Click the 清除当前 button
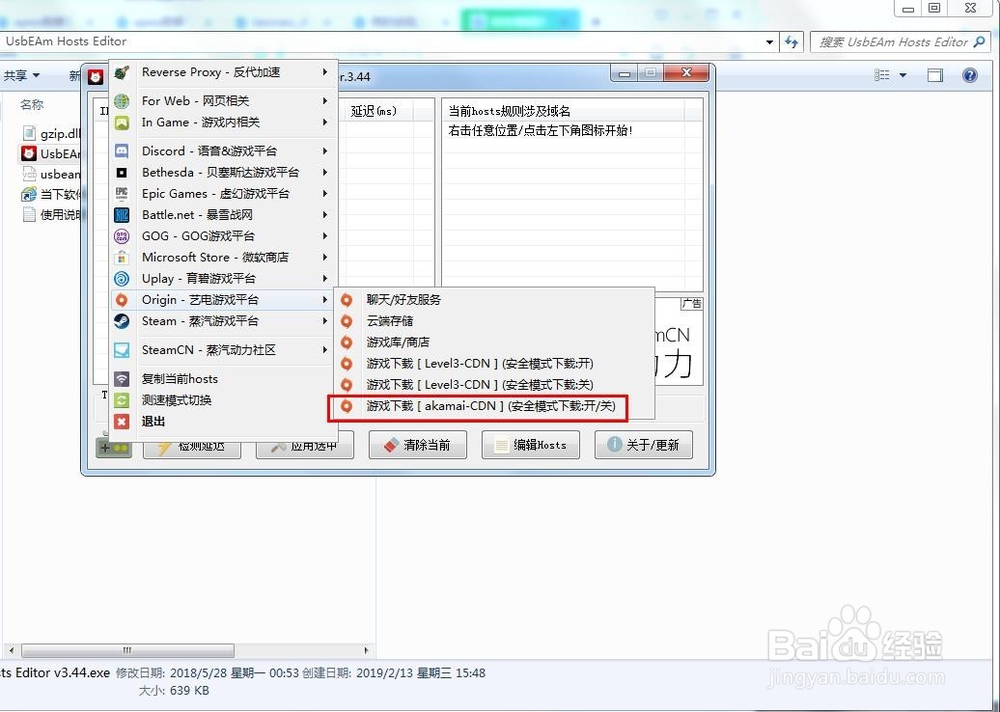The image size is (1000, 712). (418, 445)
